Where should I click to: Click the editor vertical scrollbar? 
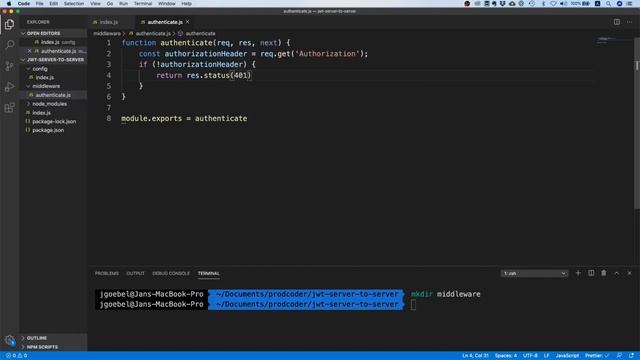637,124
